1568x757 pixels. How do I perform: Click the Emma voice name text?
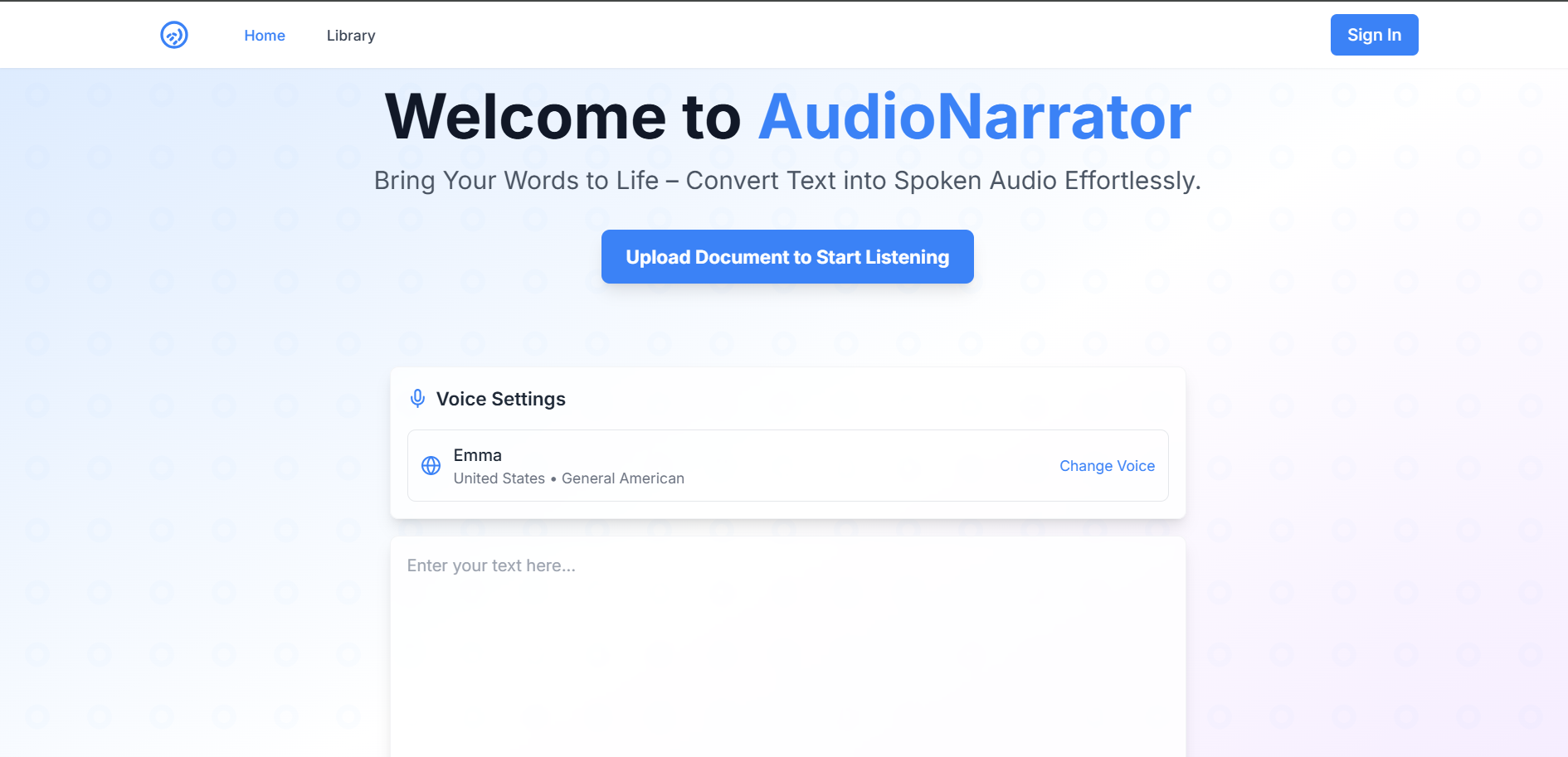(x=477, y=454)
